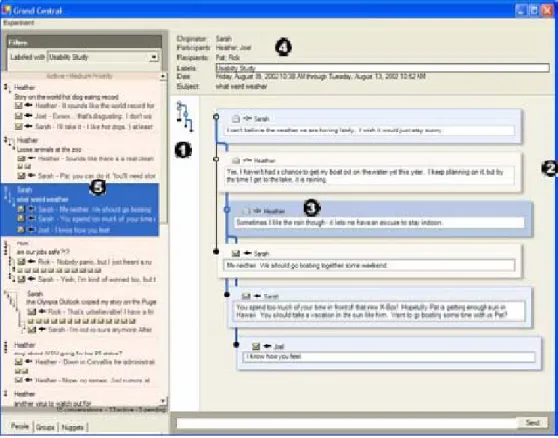Screen dimensions: 558x438
Task: Click envelope icon beside "Sarah - I'm not so sure anymore"
Action: [x=32, y=330]
